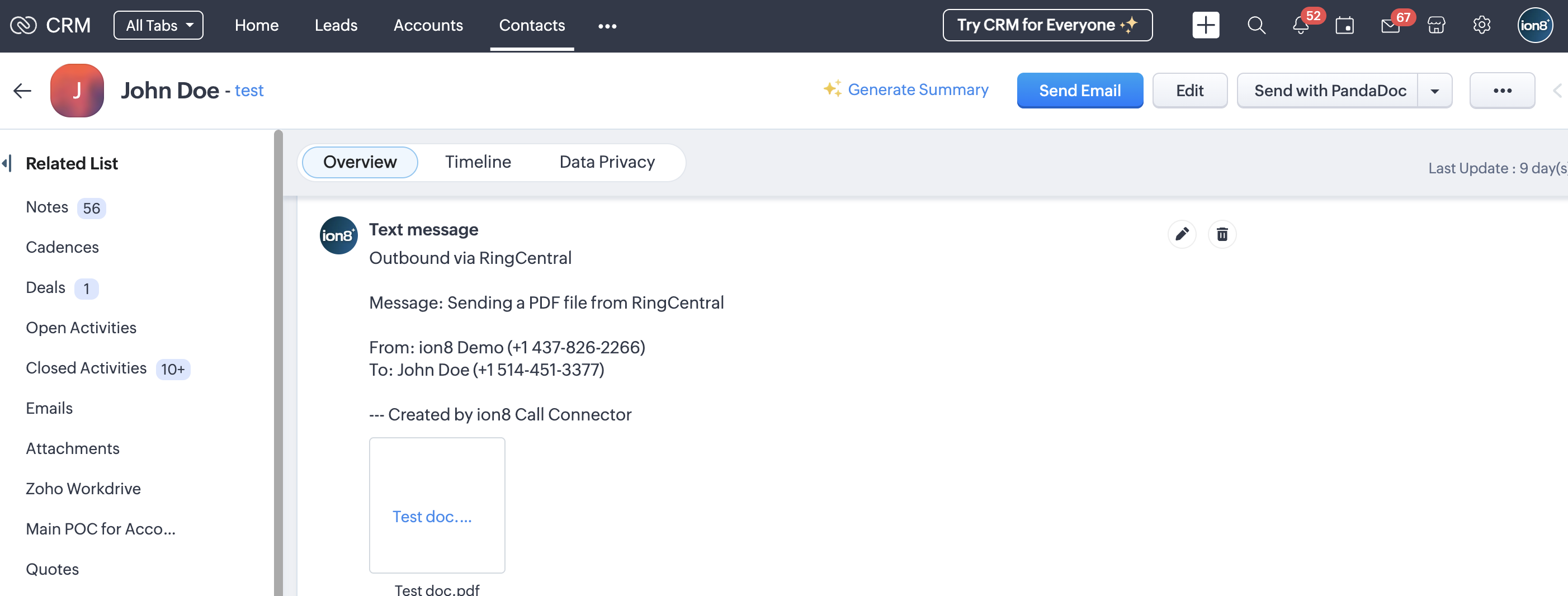1568x596 pixels.
Task: Click Try CRM for Everyone button
Action: 1047,25
